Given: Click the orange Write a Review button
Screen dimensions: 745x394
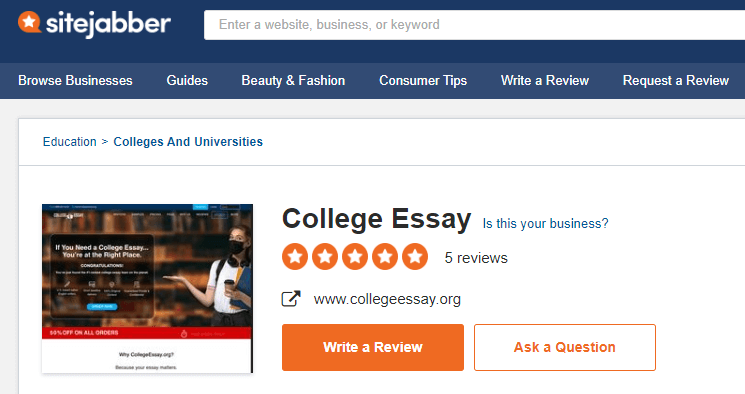Looking at the screenshot, I should tap(373, 347).
